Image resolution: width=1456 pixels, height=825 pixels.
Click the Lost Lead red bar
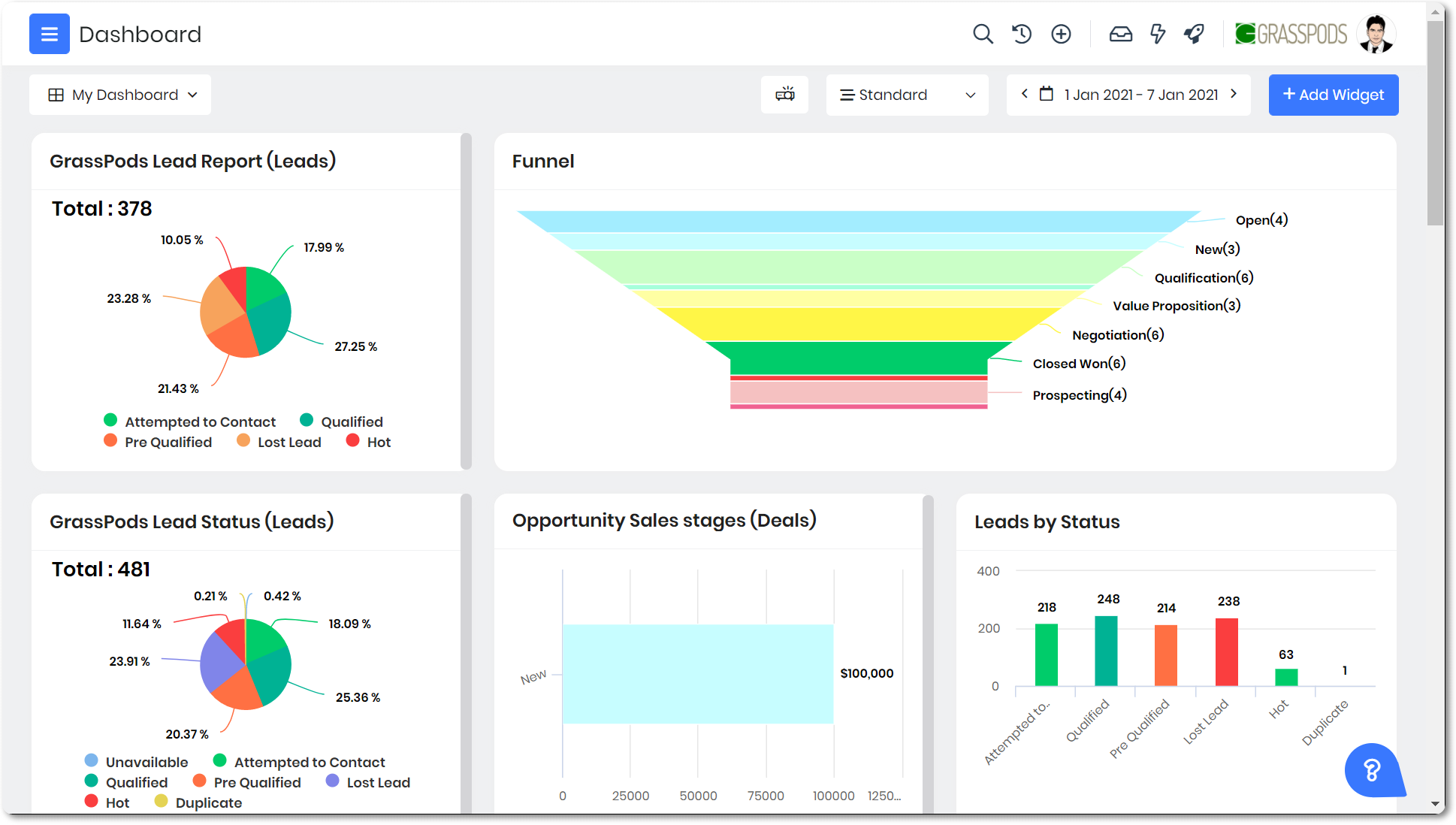(1226, 651)
